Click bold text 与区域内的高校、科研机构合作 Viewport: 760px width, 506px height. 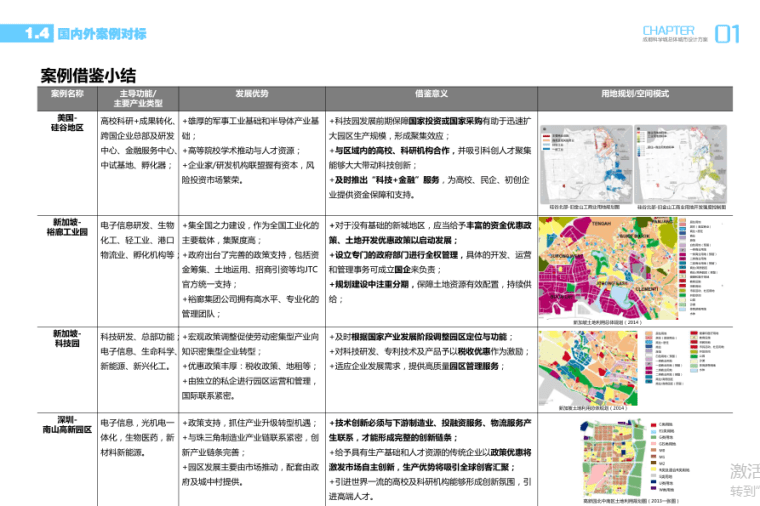392,151
